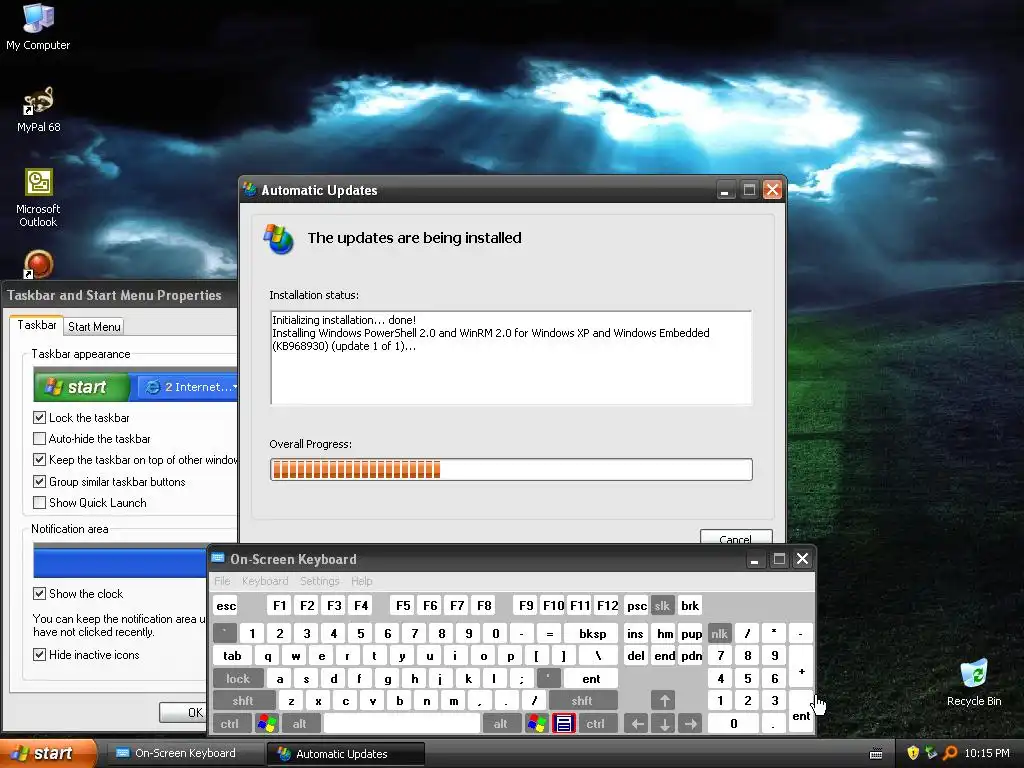Viewport: 1024px width, 768px height.
Task: Click the right Windows logo key on keyboard
Action: tap(537, 724)
